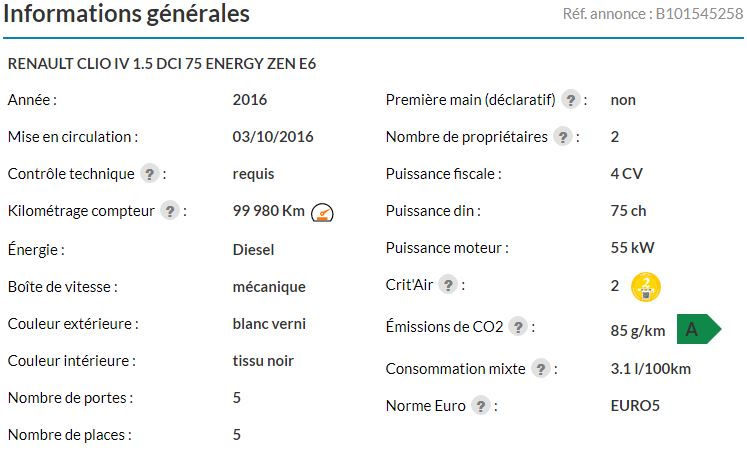Click the Renault Clio IV listing title
Image resolution: width=747 pixels, height=471 pixels.
point(162,64)
